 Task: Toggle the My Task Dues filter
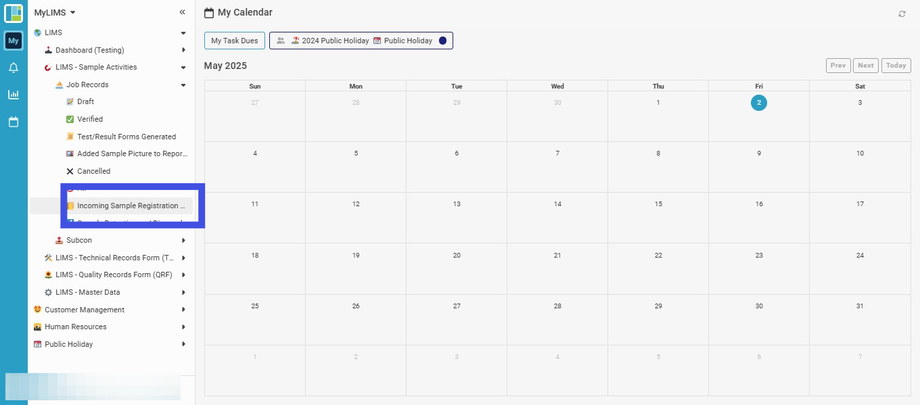tap(235, 40)
